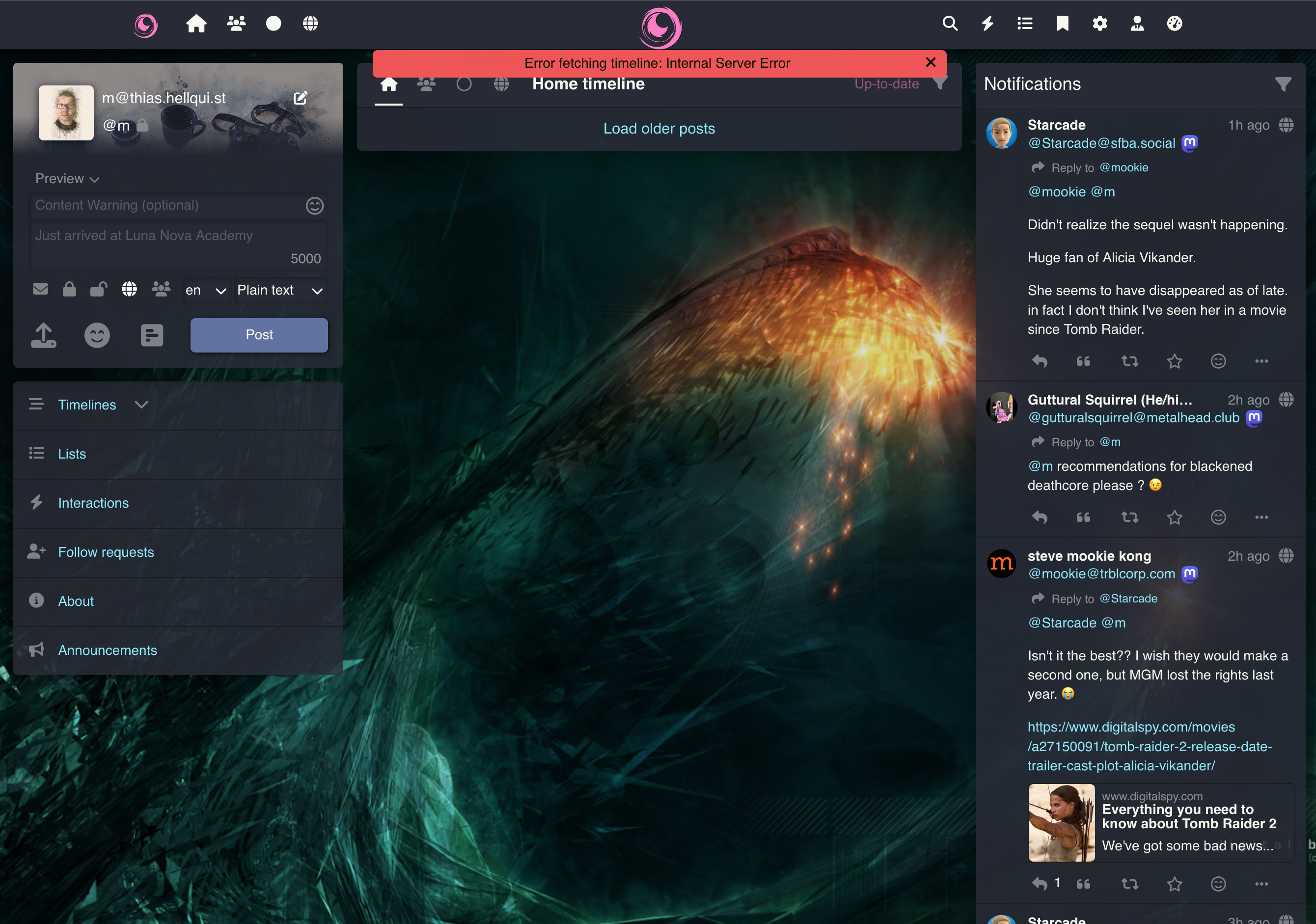1316x924 pixels.
Task: Click the Up-to-date status text
Action: (886, 84)
